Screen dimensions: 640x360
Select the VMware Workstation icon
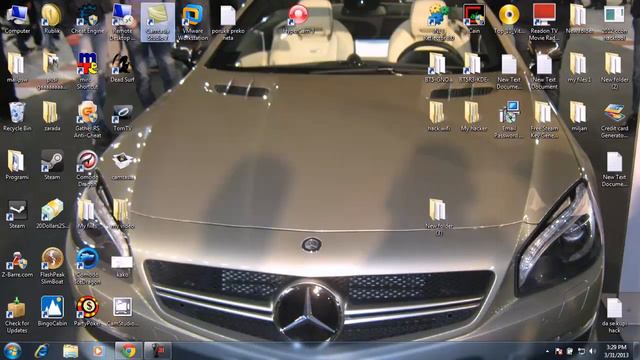tap(193, 22)
